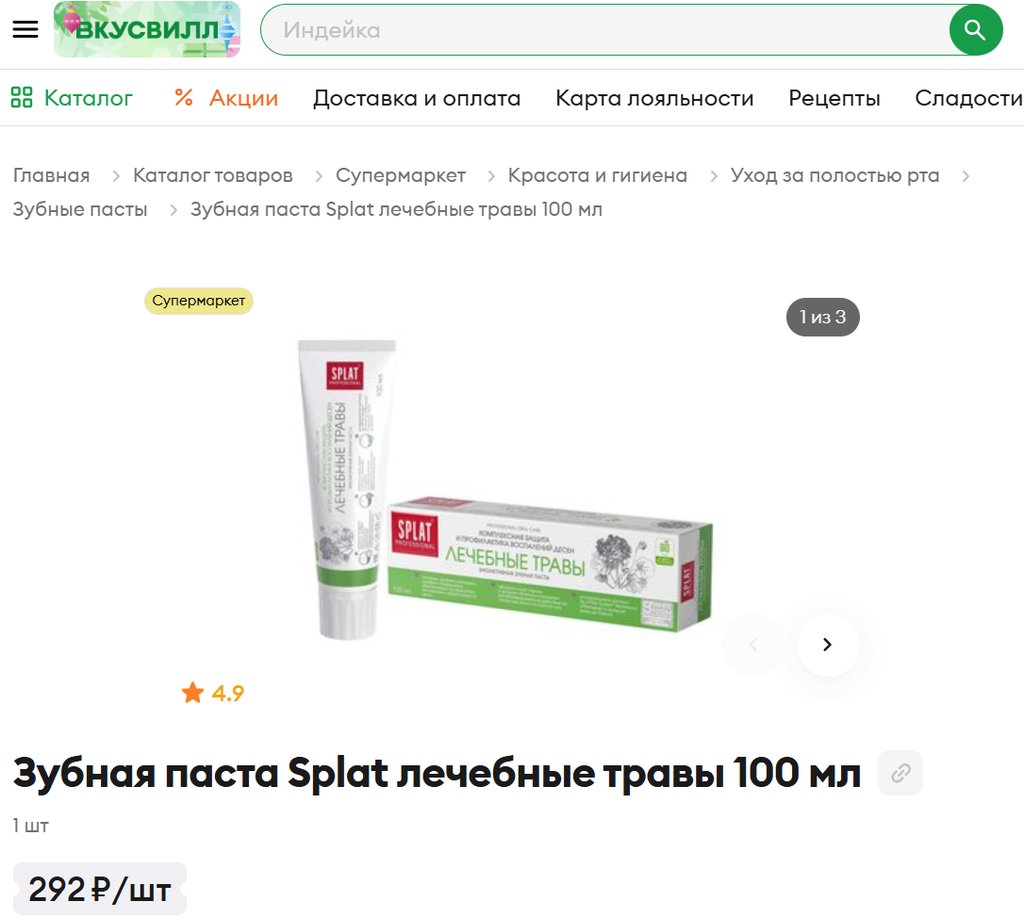Go to Главная breadcrumb
1024x918 pixels.
tap(52, 175)
